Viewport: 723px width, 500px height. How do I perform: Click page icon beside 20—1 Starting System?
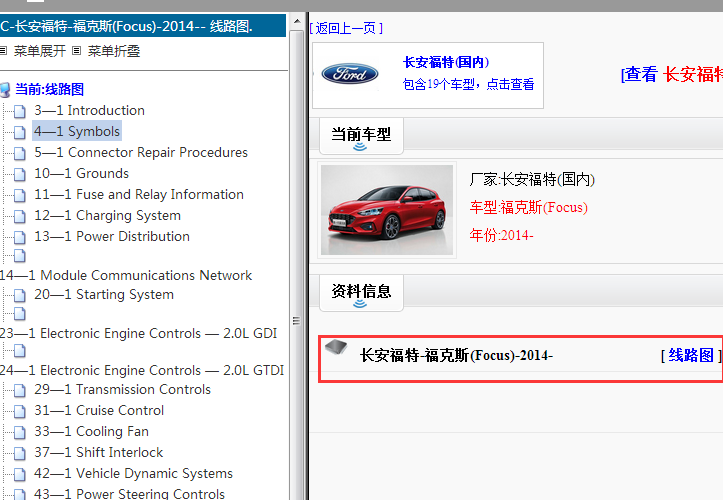pos(19,295)
